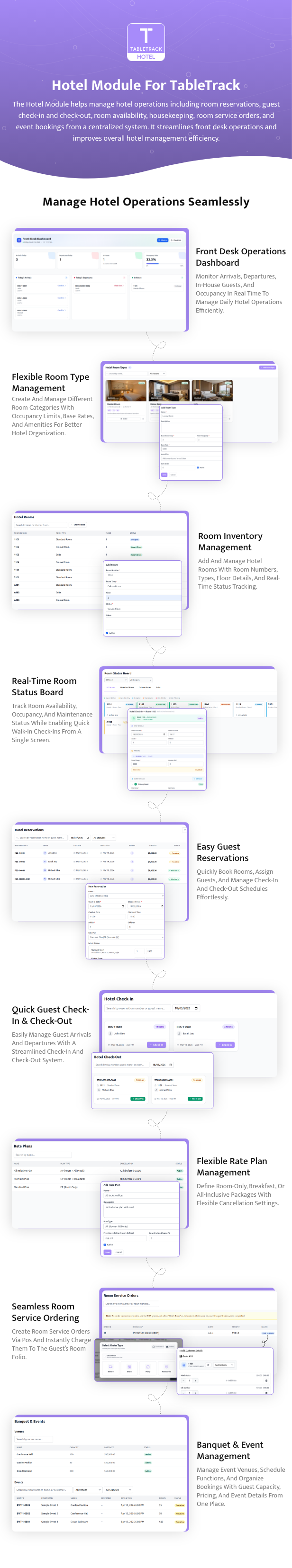
Task: Click the Add Customer Details link
Action: coord(192,1350)
